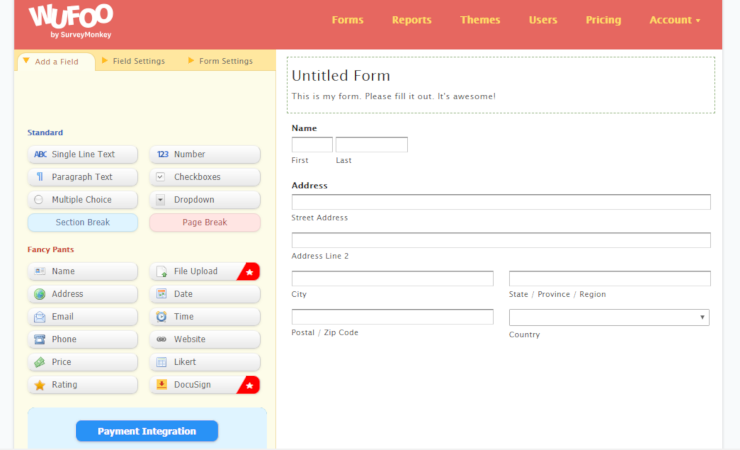
Task: Click the Checkboxes field icon
Action: 160,177
